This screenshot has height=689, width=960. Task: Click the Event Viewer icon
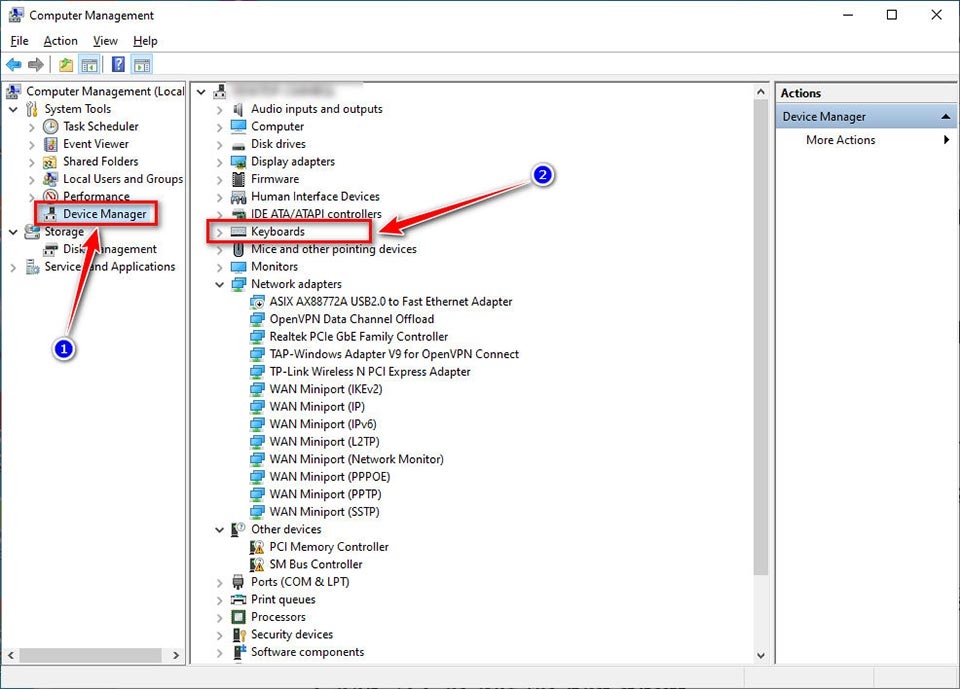click(51, 145)
